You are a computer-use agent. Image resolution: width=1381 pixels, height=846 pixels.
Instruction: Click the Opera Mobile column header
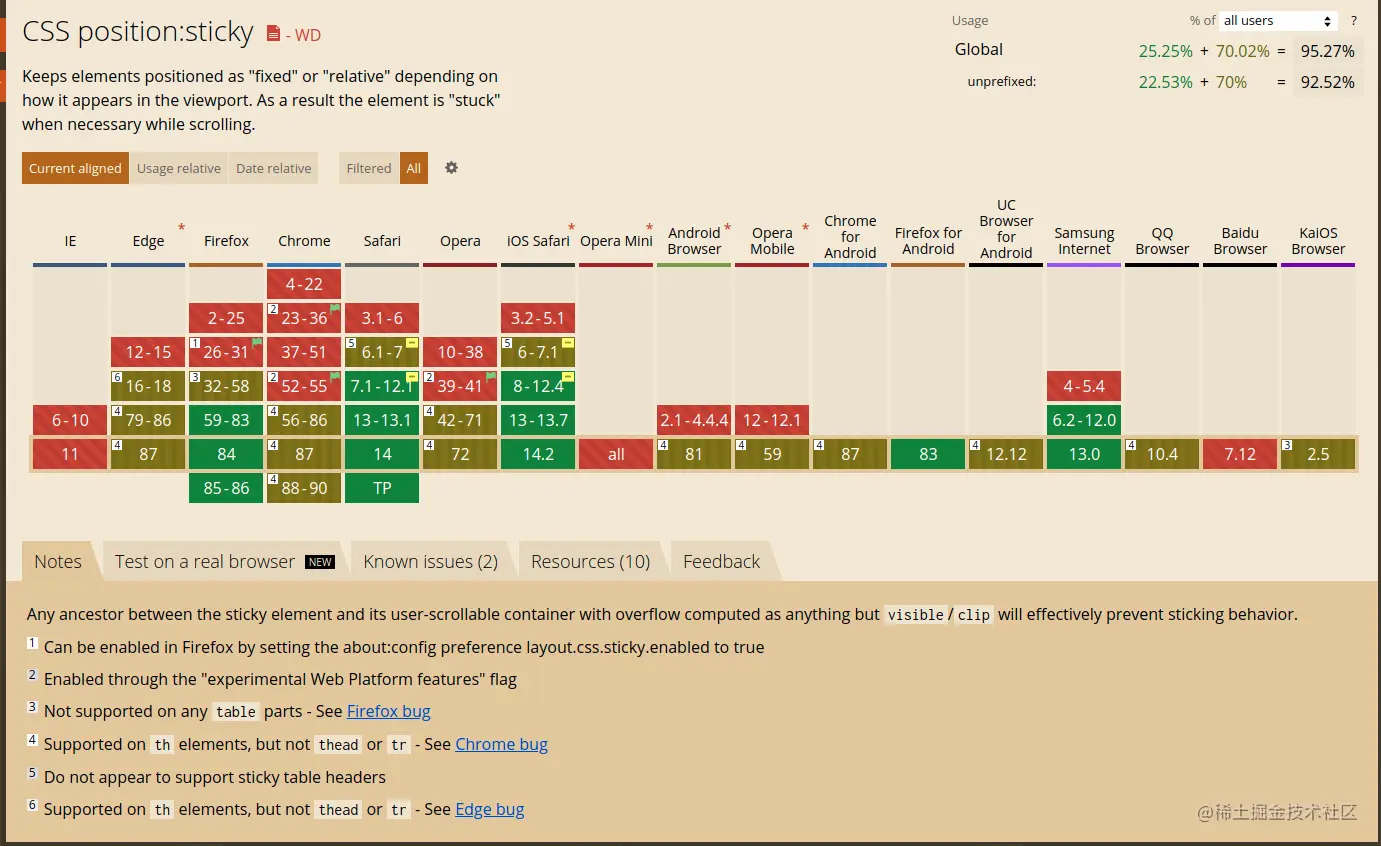coord(772,241)
